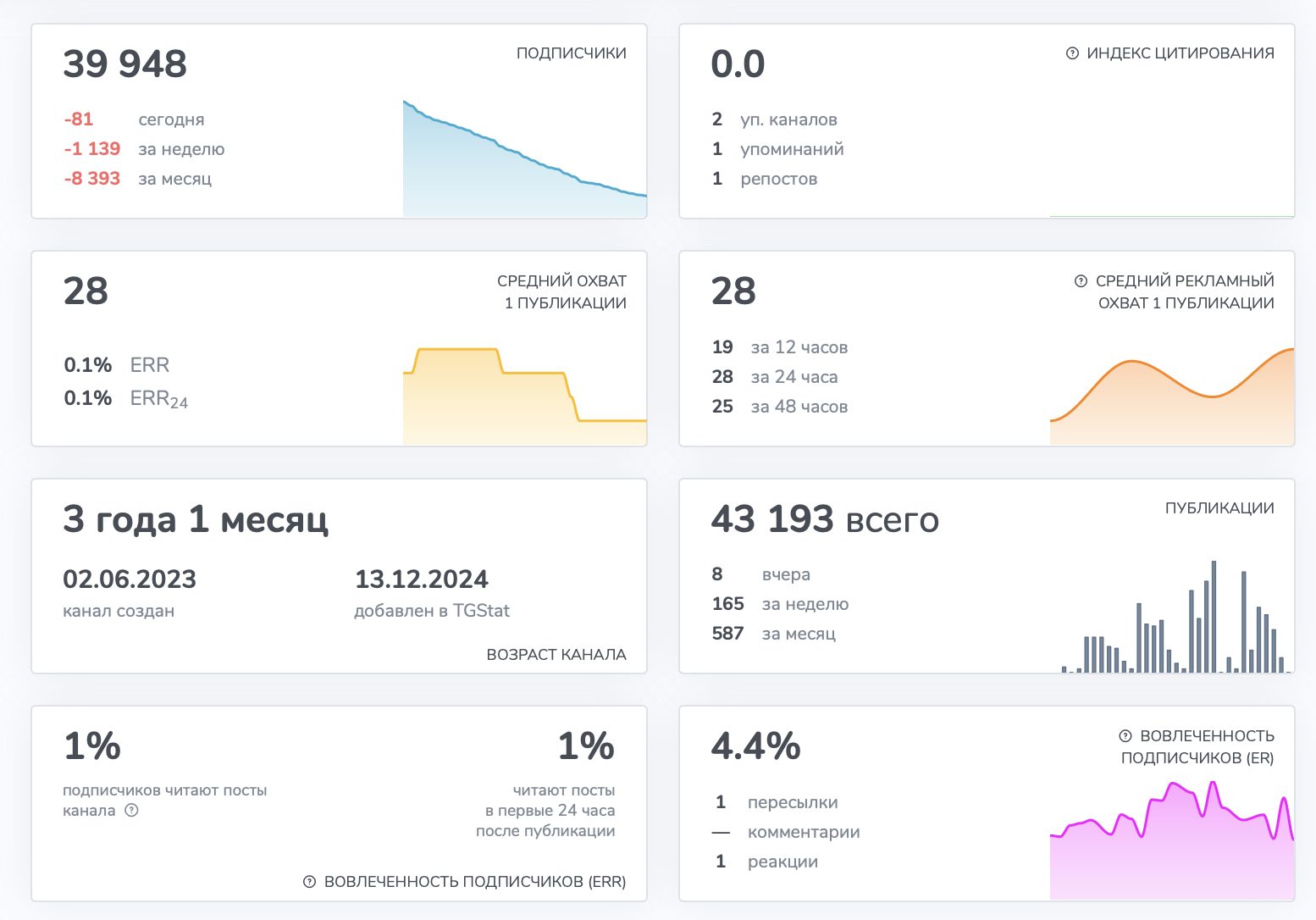This screenshot has height=920, width=1316.
Task: Select subscriber count 39 948
Action: (125, 64)
